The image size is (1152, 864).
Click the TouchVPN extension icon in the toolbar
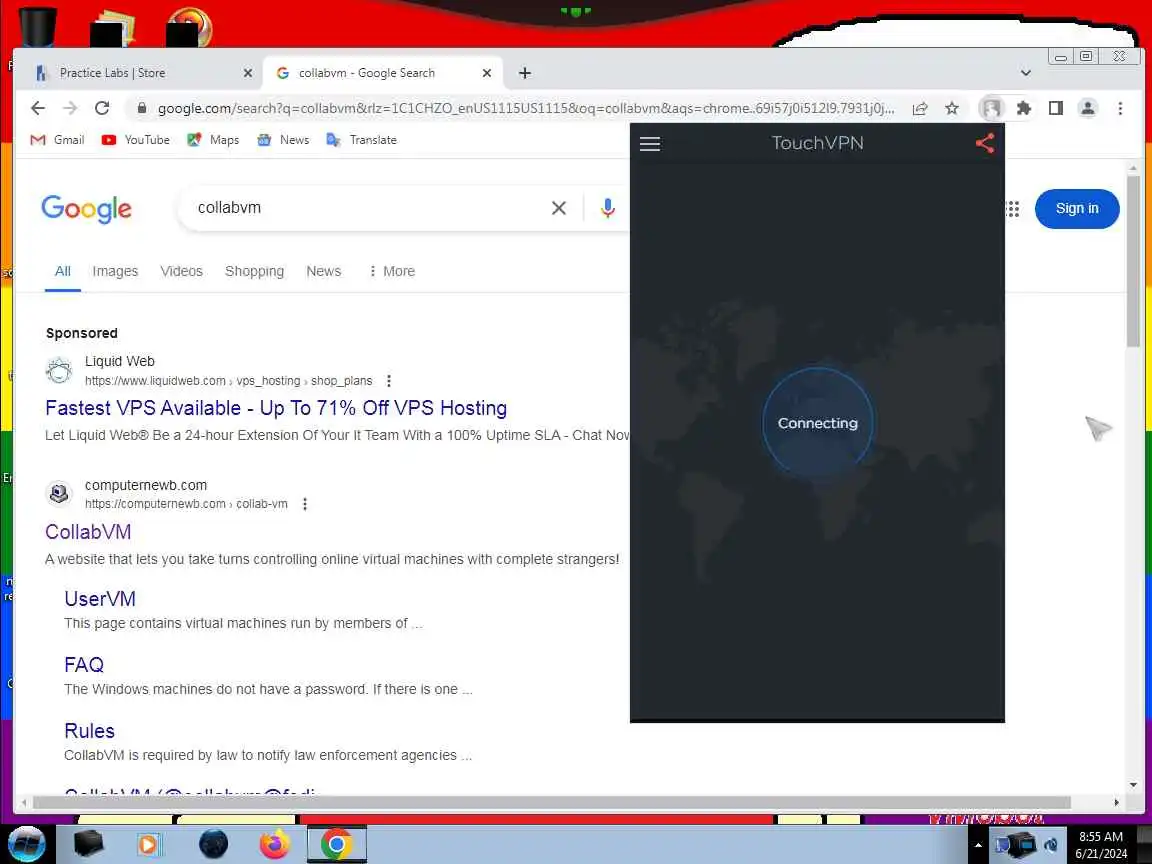(992, 109)
